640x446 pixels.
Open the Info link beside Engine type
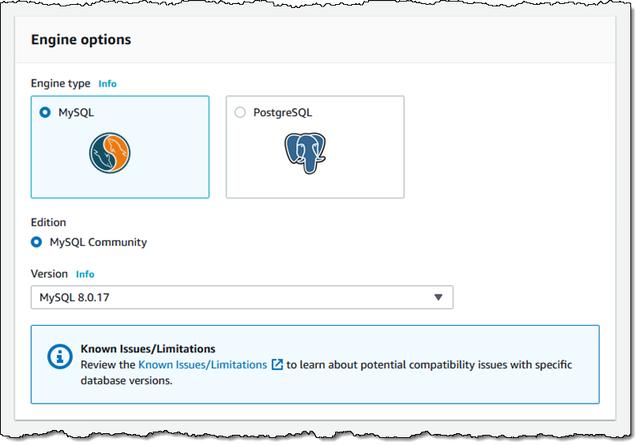click(x=107, y=84)
